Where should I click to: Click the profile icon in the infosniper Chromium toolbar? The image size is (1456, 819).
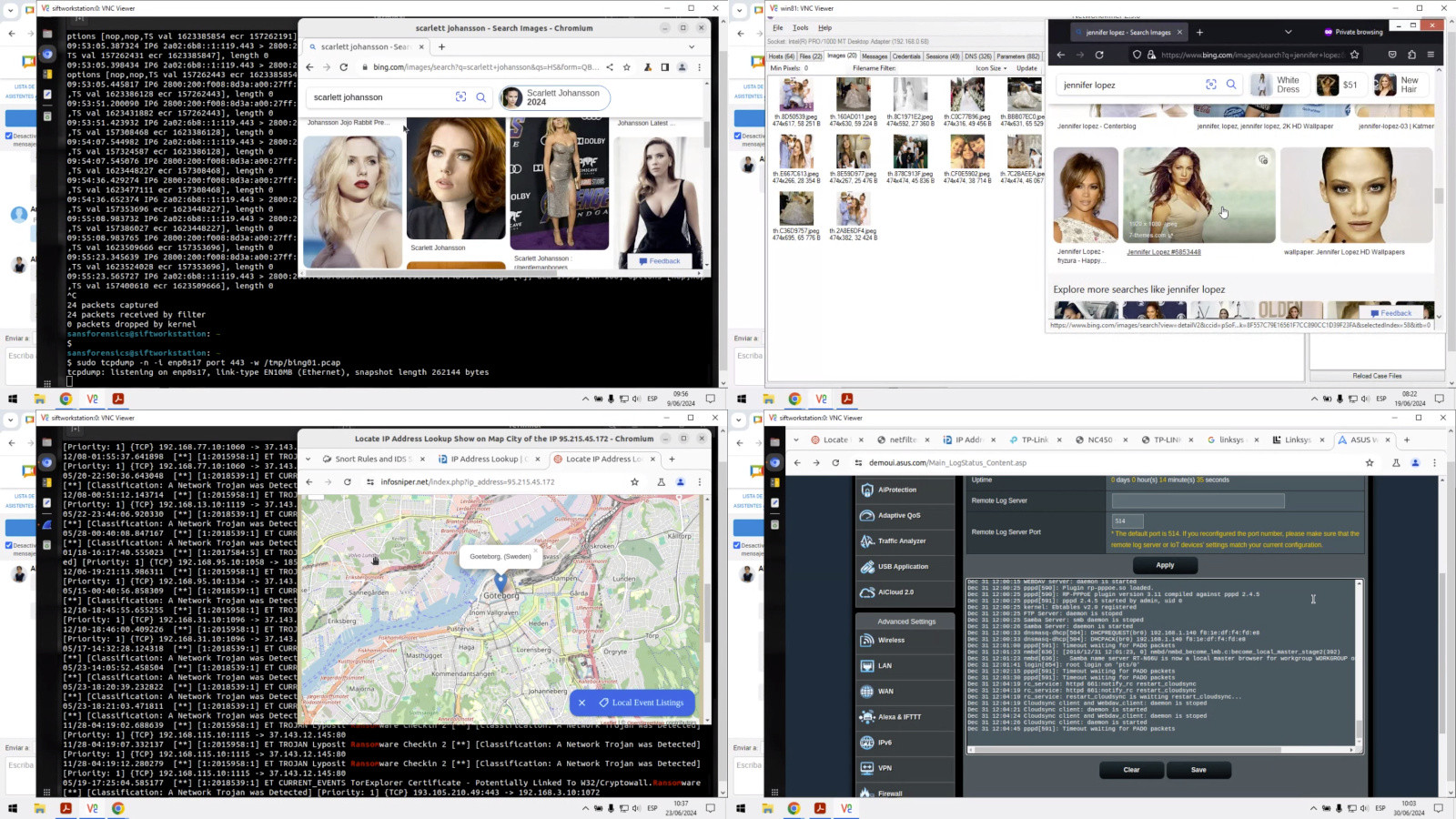click(x=680, y=481)
